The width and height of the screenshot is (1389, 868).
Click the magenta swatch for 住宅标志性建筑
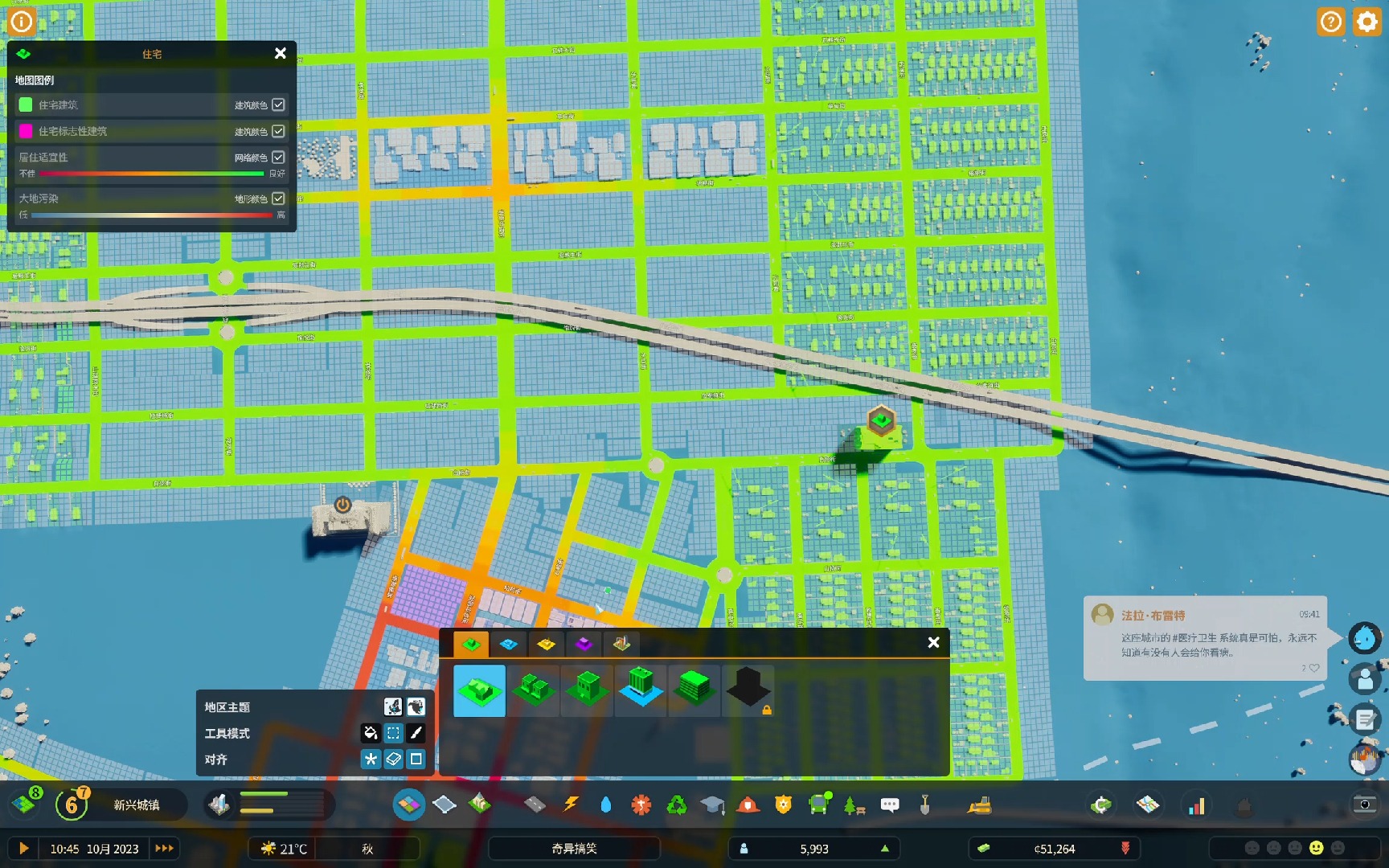(25, 131)
